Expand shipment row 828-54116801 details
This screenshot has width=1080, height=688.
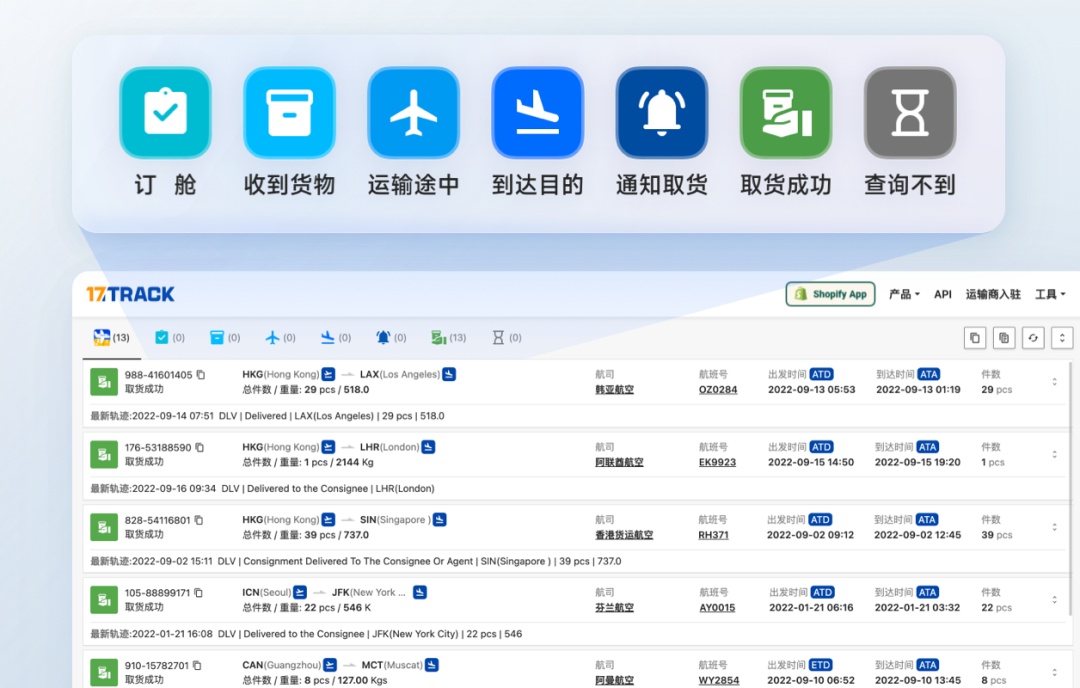1054,527
